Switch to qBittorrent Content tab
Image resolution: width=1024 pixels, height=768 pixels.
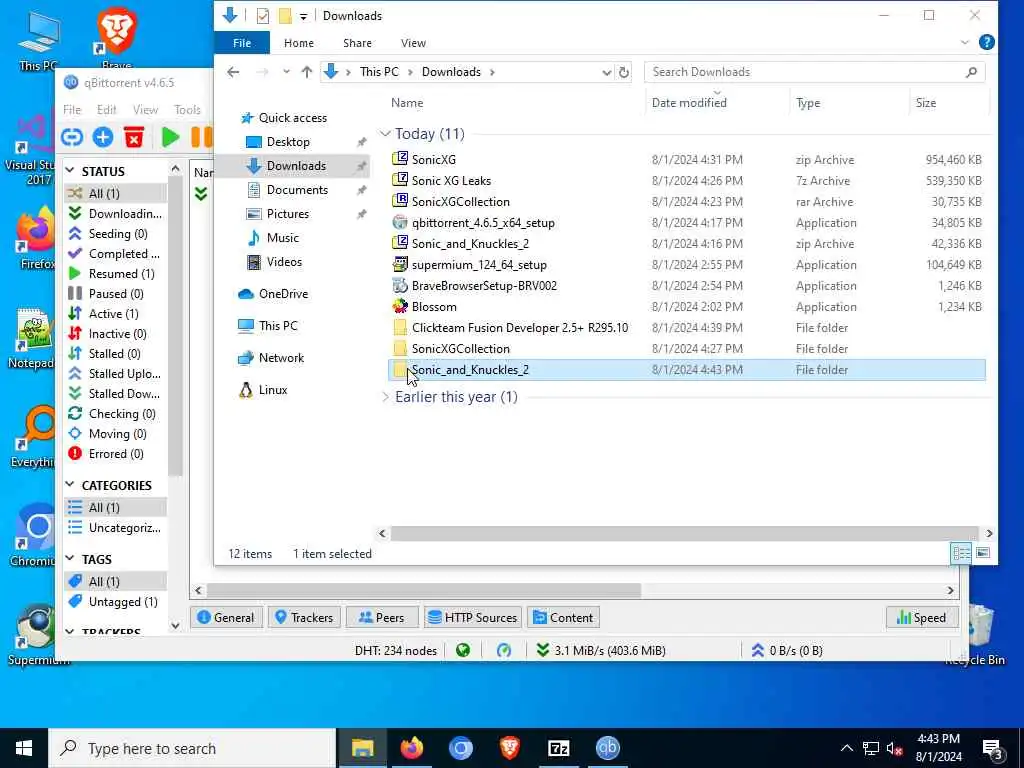pos(563,617)
